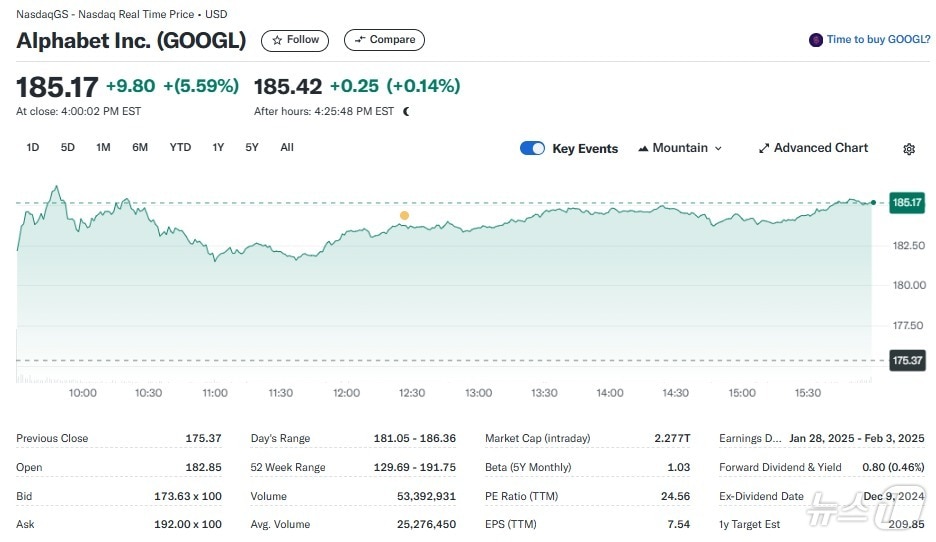Click the 185.17 current price chart label
936x542 pixels.
(x=907, y=202)
